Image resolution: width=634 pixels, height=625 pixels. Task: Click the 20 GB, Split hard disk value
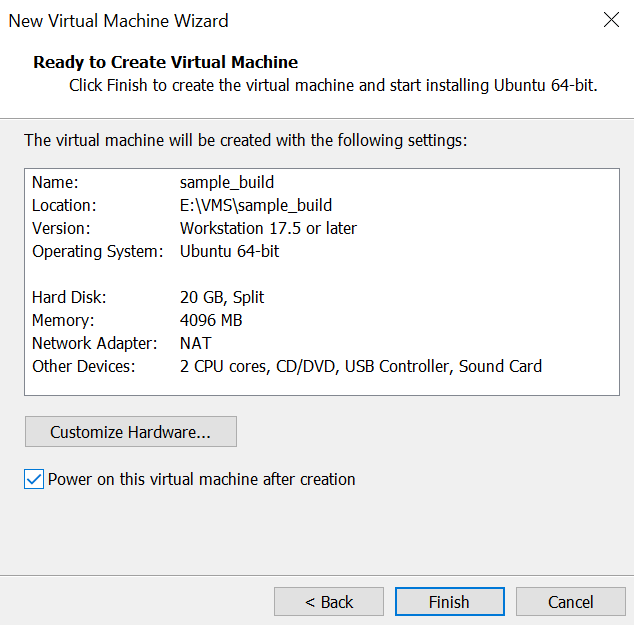click(x=222, y=297)
